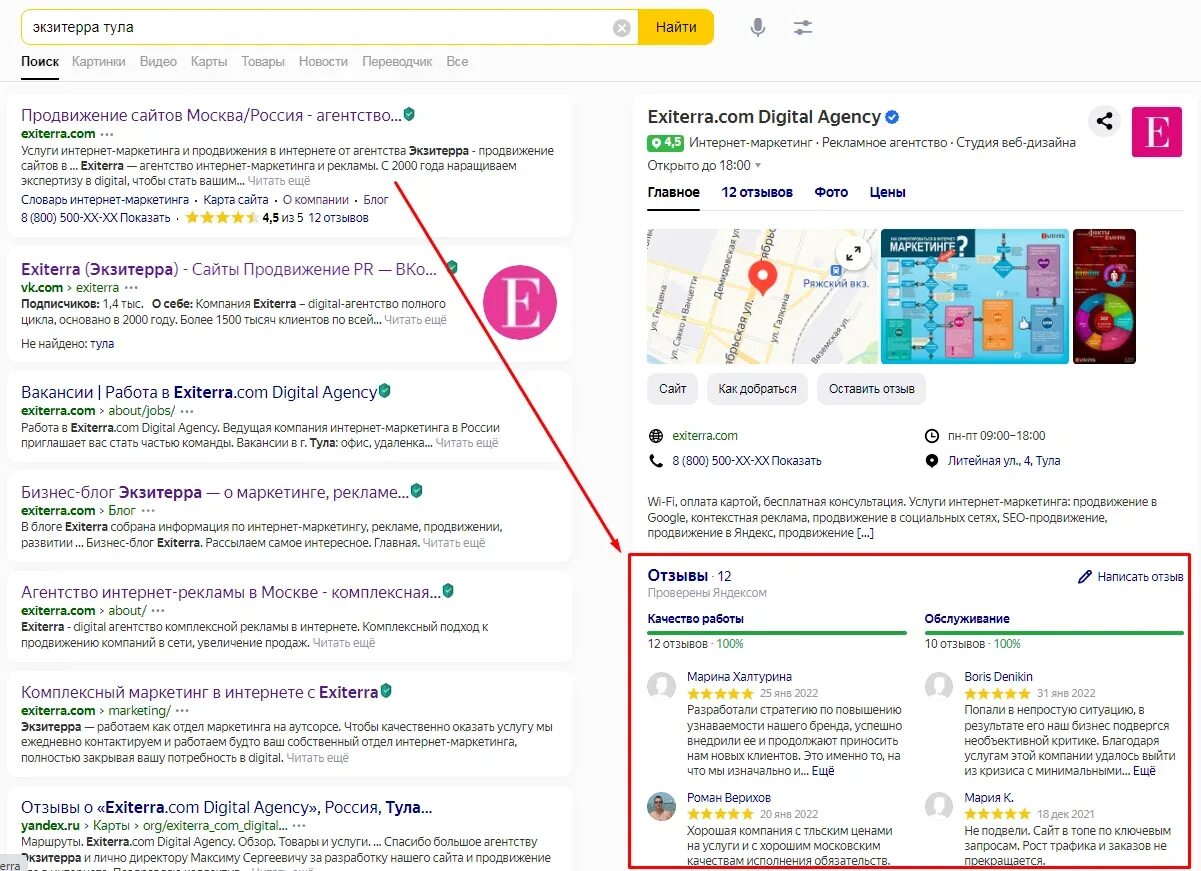Viewport: 1201px width, 871px height.
Task: Click the Качество работы green rating bar
Action: [776, 632]
